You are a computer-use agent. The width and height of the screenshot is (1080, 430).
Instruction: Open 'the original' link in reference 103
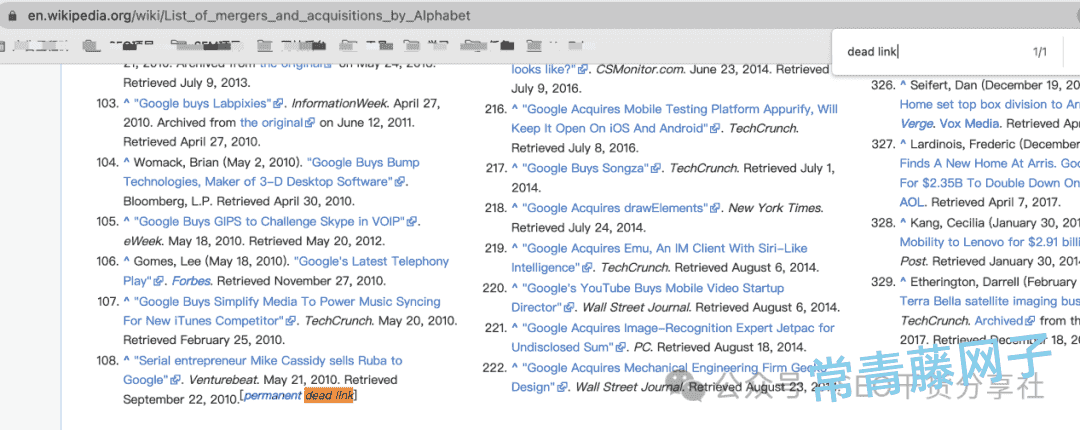[x=271, y=123]
